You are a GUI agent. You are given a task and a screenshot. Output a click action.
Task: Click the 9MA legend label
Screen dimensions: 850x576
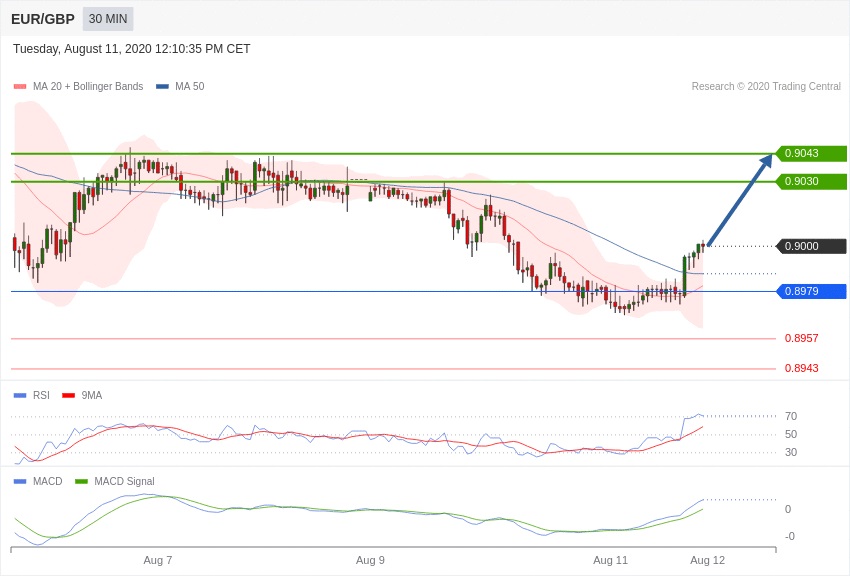tap(92, 396)
